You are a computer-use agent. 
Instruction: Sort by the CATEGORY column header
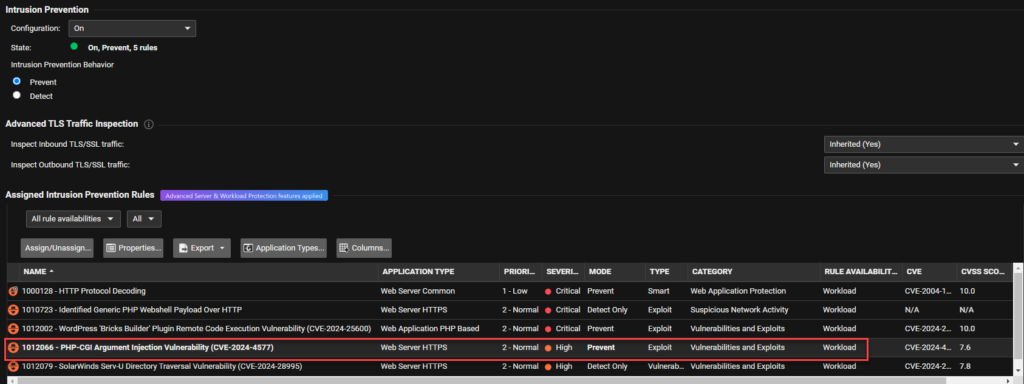click(x=753, y=272)
